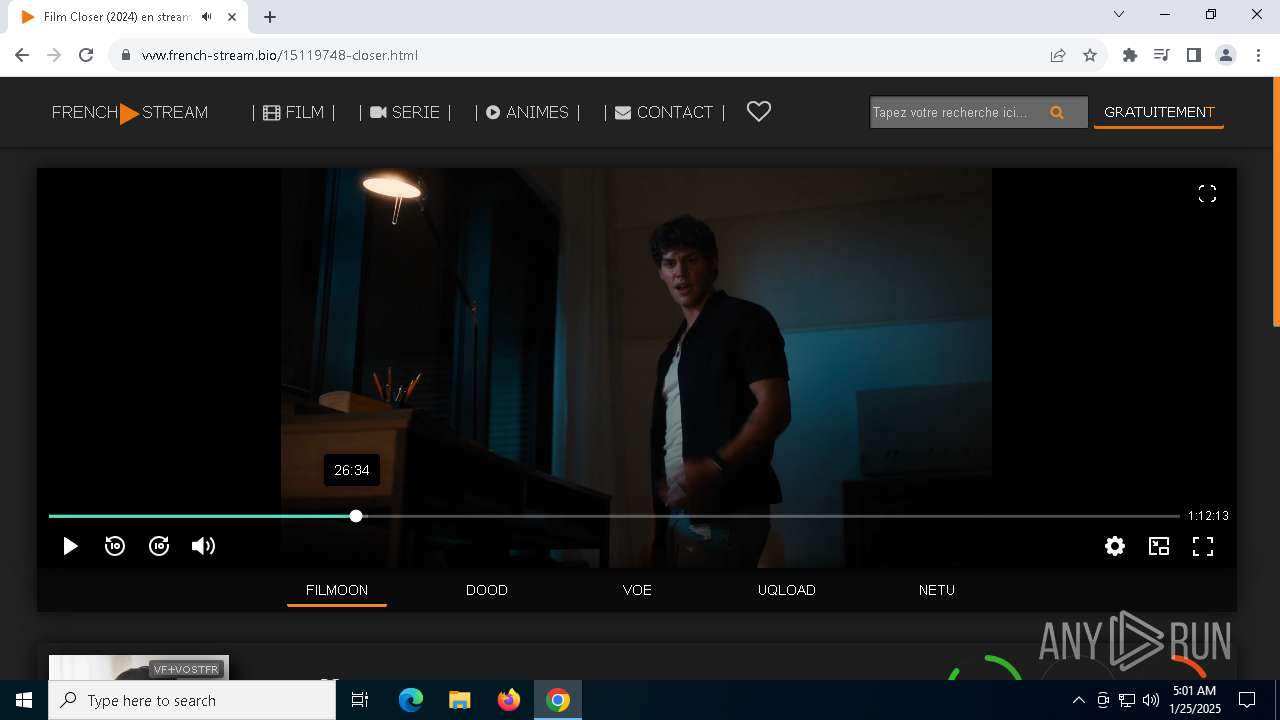Enter fullscreen from player control bar
The height and width of the screenshot is (720, 1280).
click(x=1203, y=546)
